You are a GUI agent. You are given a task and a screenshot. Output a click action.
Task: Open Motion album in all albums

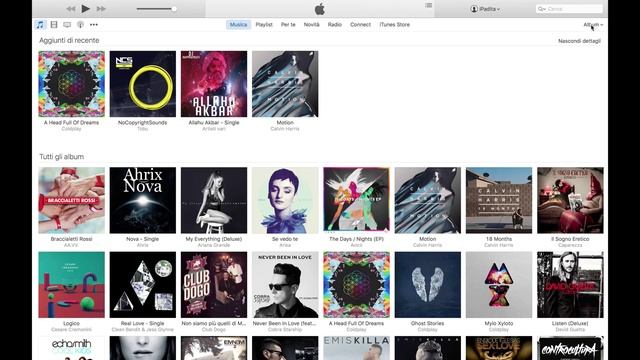click(x=428, y=200)
